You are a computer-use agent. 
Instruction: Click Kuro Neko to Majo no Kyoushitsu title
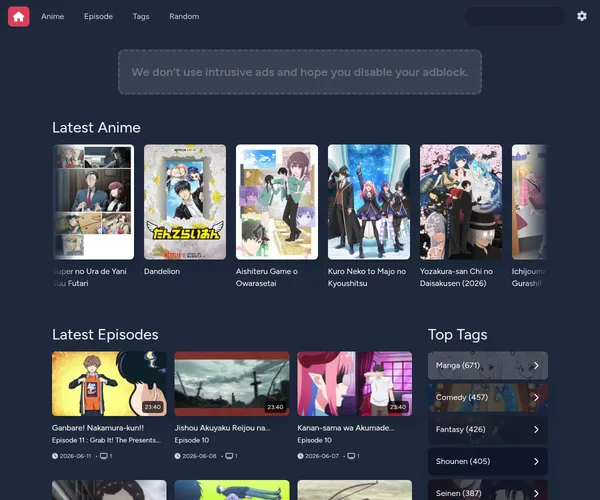[367, 277]
